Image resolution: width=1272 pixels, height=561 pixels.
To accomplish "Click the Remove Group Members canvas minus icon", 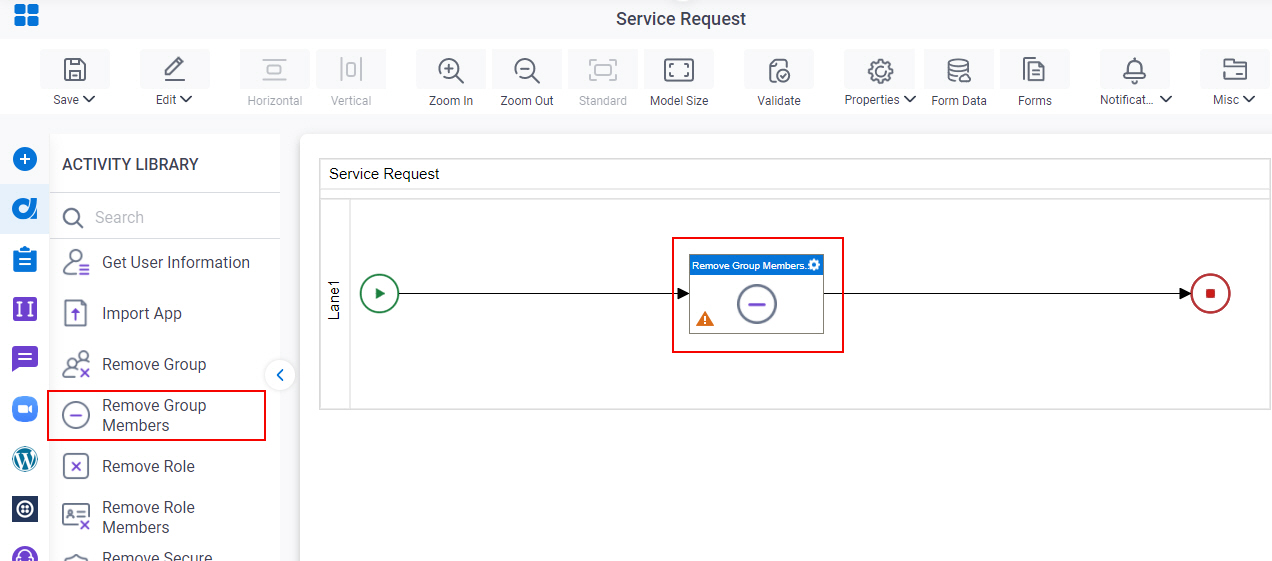I will pos(757,303).
